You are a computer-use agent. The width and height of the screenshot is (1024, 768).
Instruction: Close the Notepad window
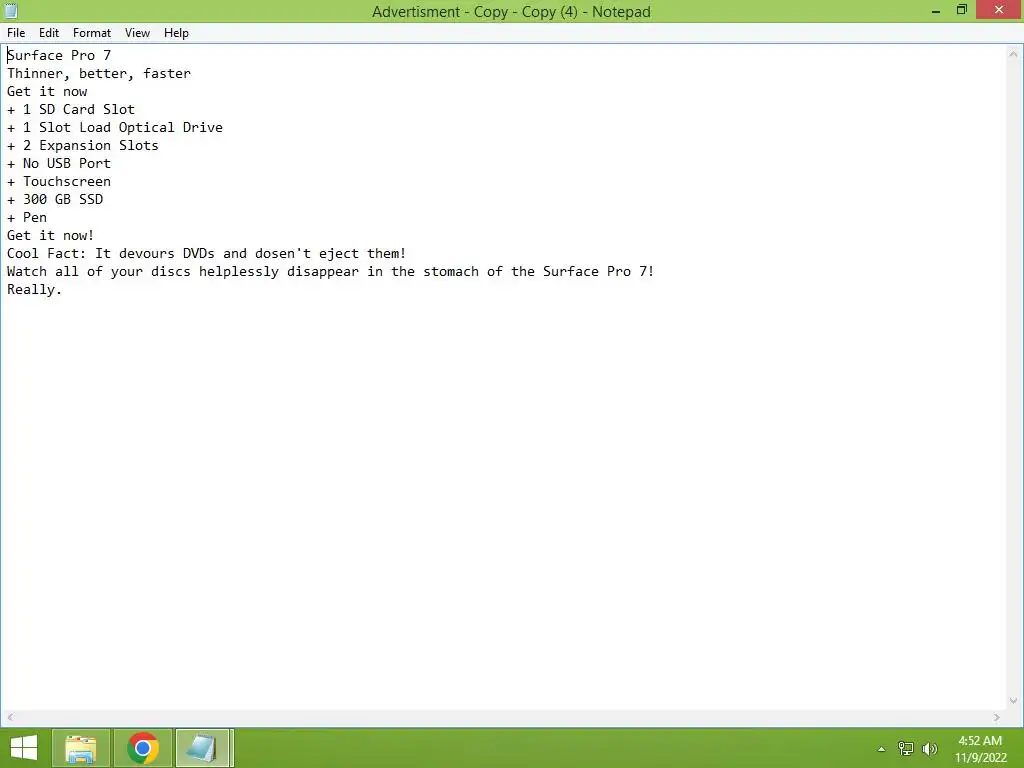tap(999, 10)
